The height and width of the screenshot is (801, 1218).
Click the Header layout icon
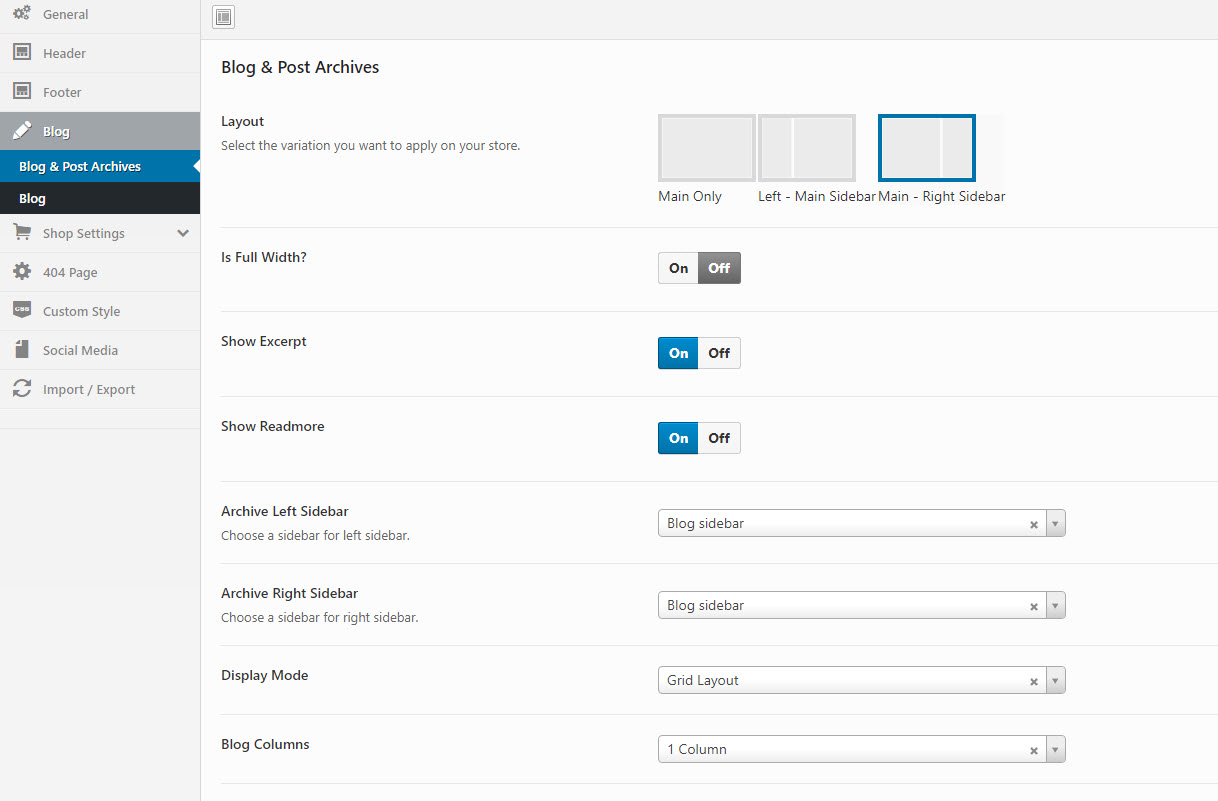[x=22, y=53]
